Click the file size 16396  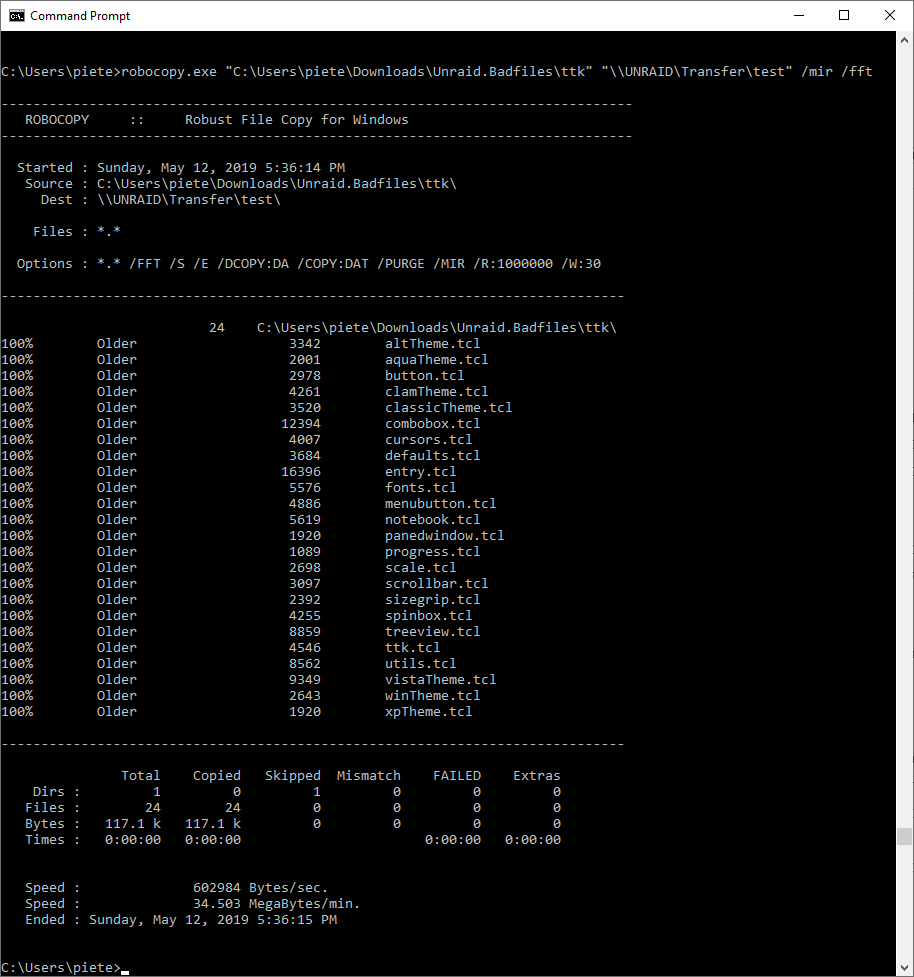(301, 472)
